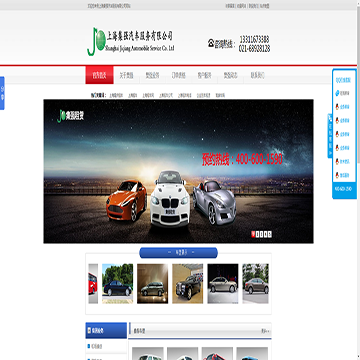The image size is (360, 360).
Task: Click the last hot keyword link
Action: click(x=220, y=95)
